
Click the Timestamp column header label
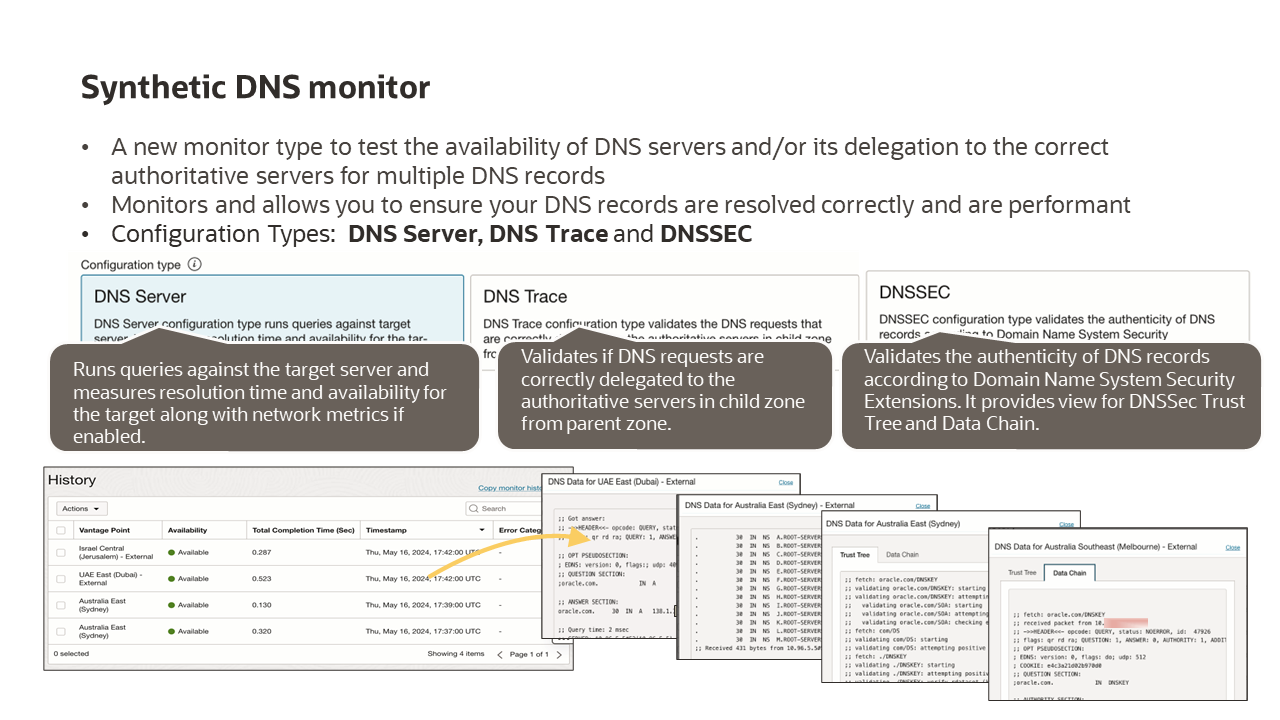pyautogui.click(x=386, y=530)
